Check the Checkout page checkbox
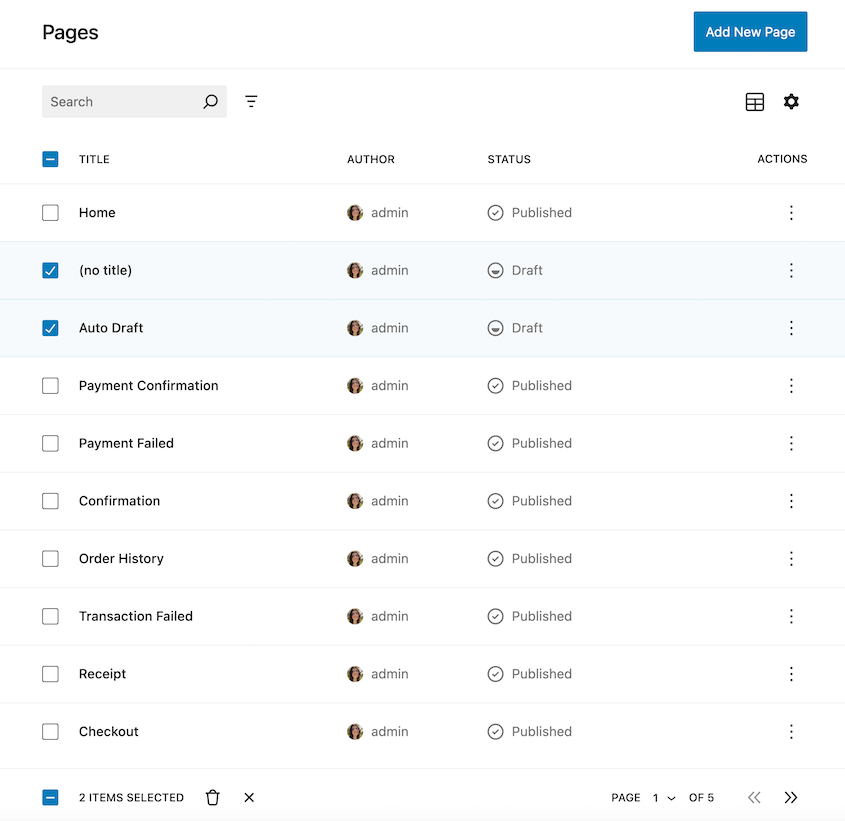Image resolution: width=845 pixels, height=821 pixels. coord(50,732)
